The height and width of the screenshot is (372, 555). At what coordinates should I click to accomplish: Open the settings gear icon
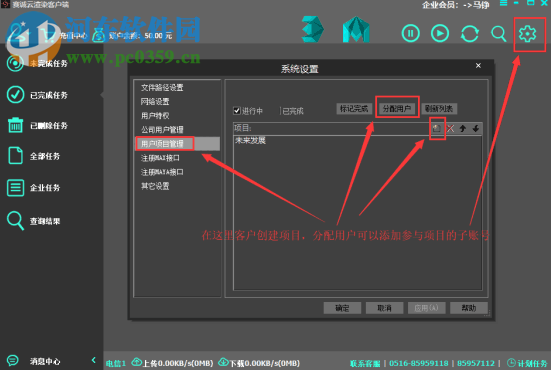(x=527, y=34)
